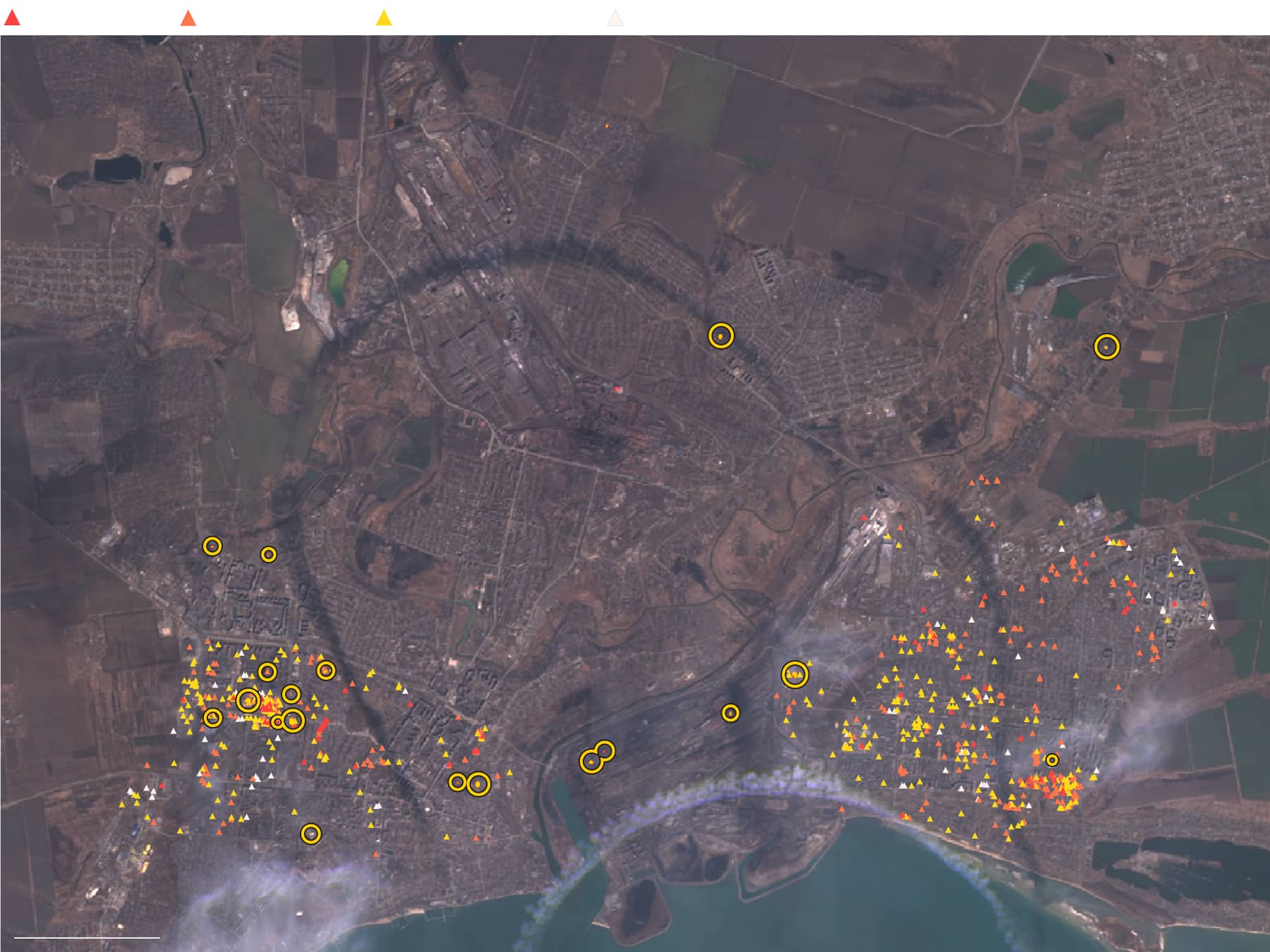Select the yellow triangle legend icon
Image resolution: width=1270 pixels, height=952 pixels.
[384, 18]
